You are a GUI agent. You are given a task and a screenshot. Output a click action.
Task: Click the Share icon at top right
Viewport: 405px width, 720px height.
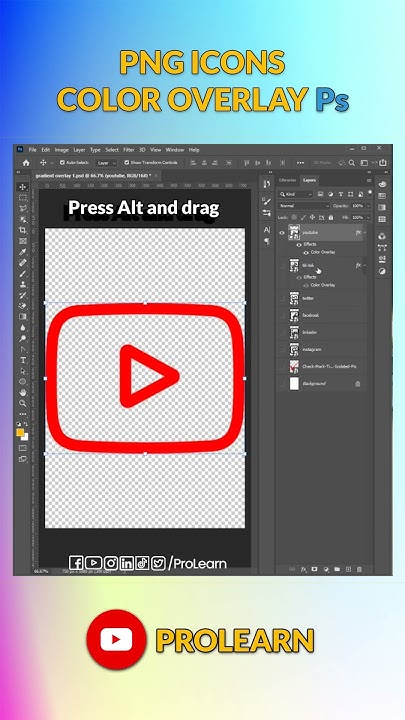(382, 163)
